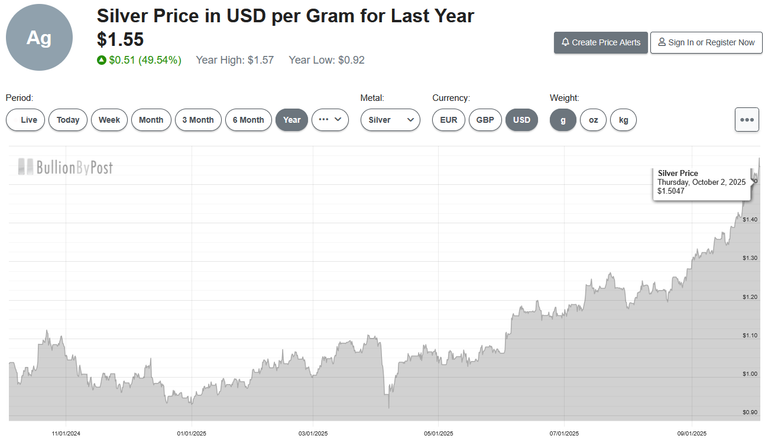Switch chart to Week period

point(109,120)
